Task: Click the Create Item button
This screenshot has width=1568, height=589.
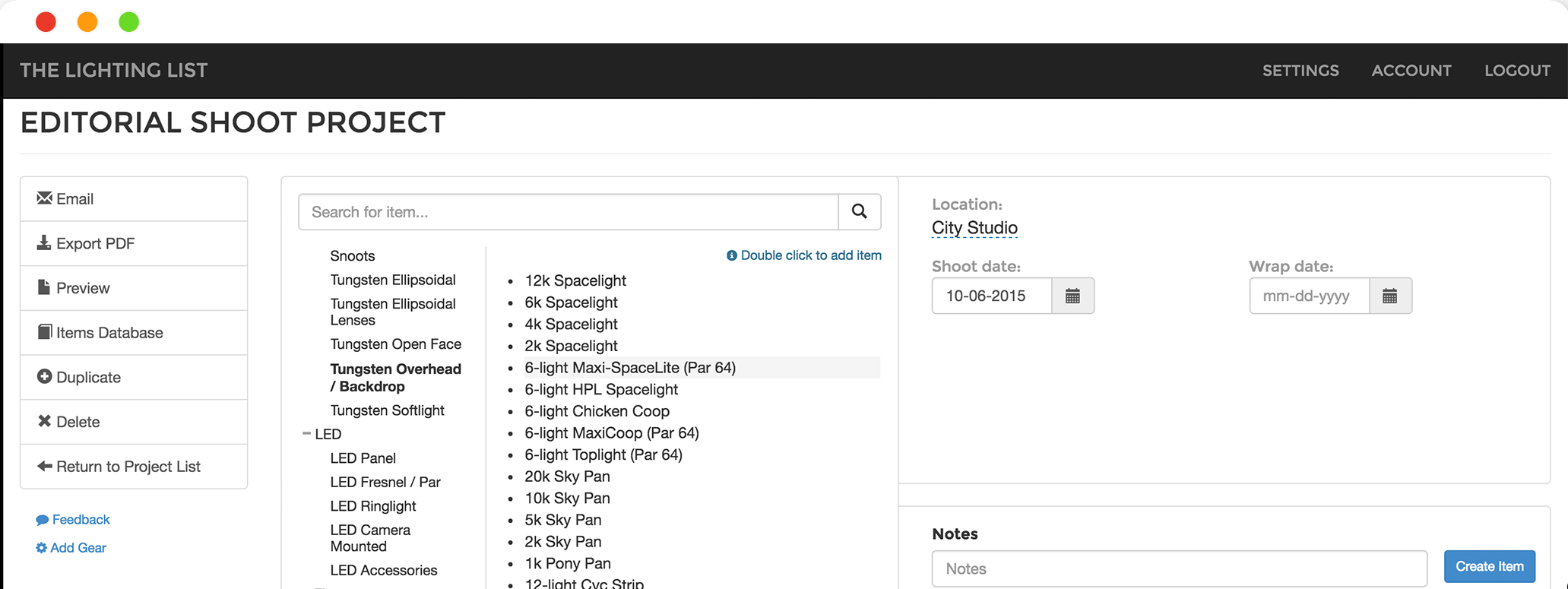Action: click(1490, 567)
